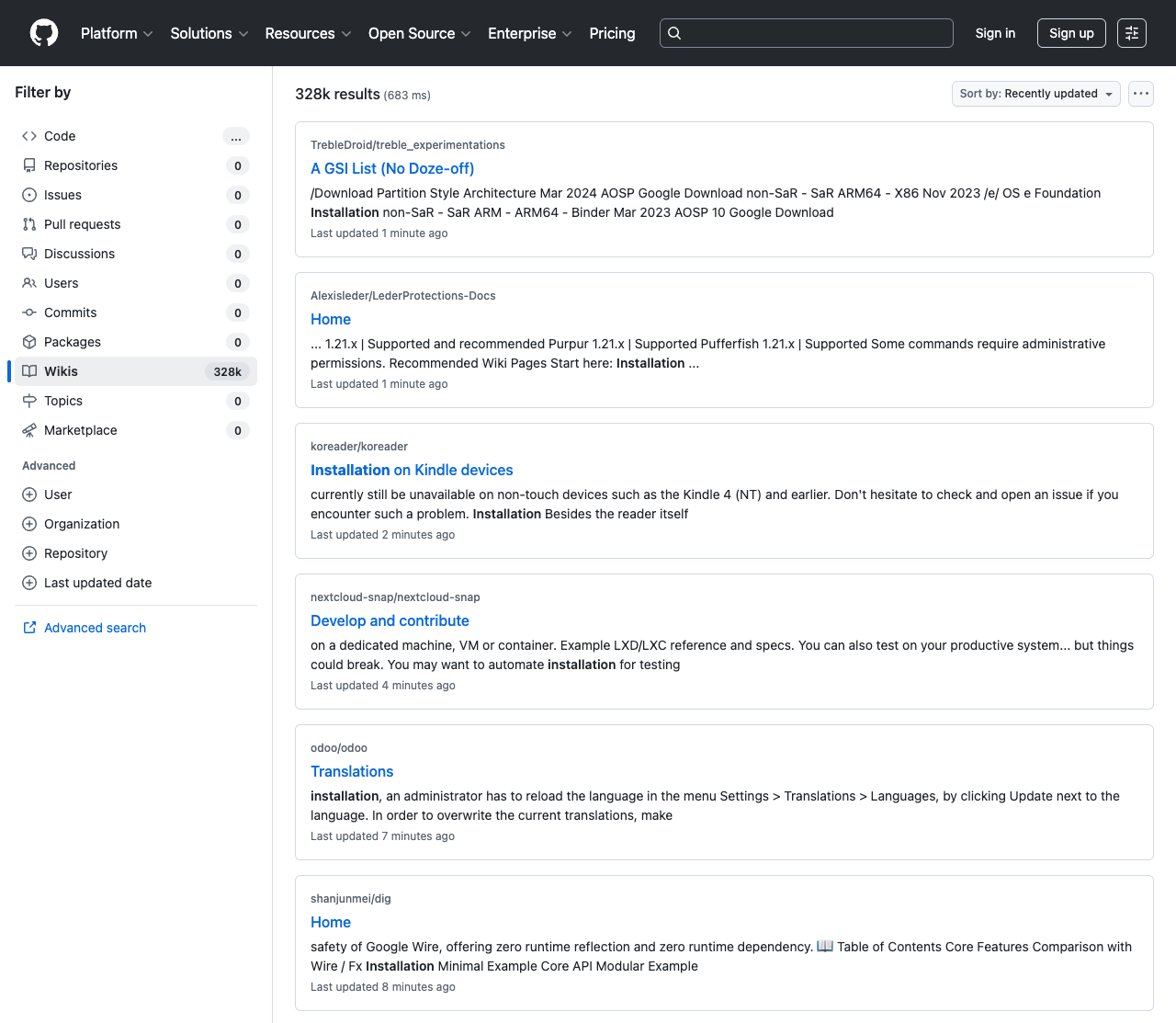Screen dimensions: 1176x1023
Task: Go to the GitHub homepage logo
Action: [x=44, y=33]
